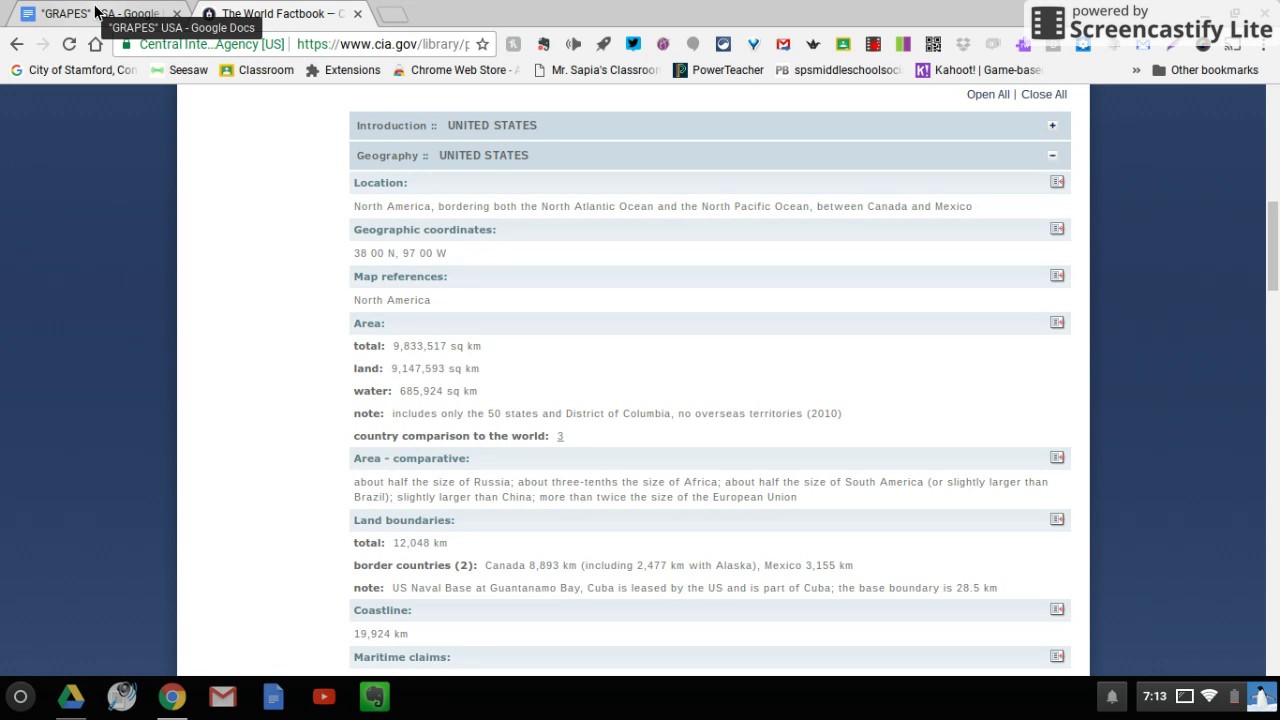The width and height of the screenshot is (1280, 720).
Task: Reload the page in browser toolbar
Action: pos(69,44)
